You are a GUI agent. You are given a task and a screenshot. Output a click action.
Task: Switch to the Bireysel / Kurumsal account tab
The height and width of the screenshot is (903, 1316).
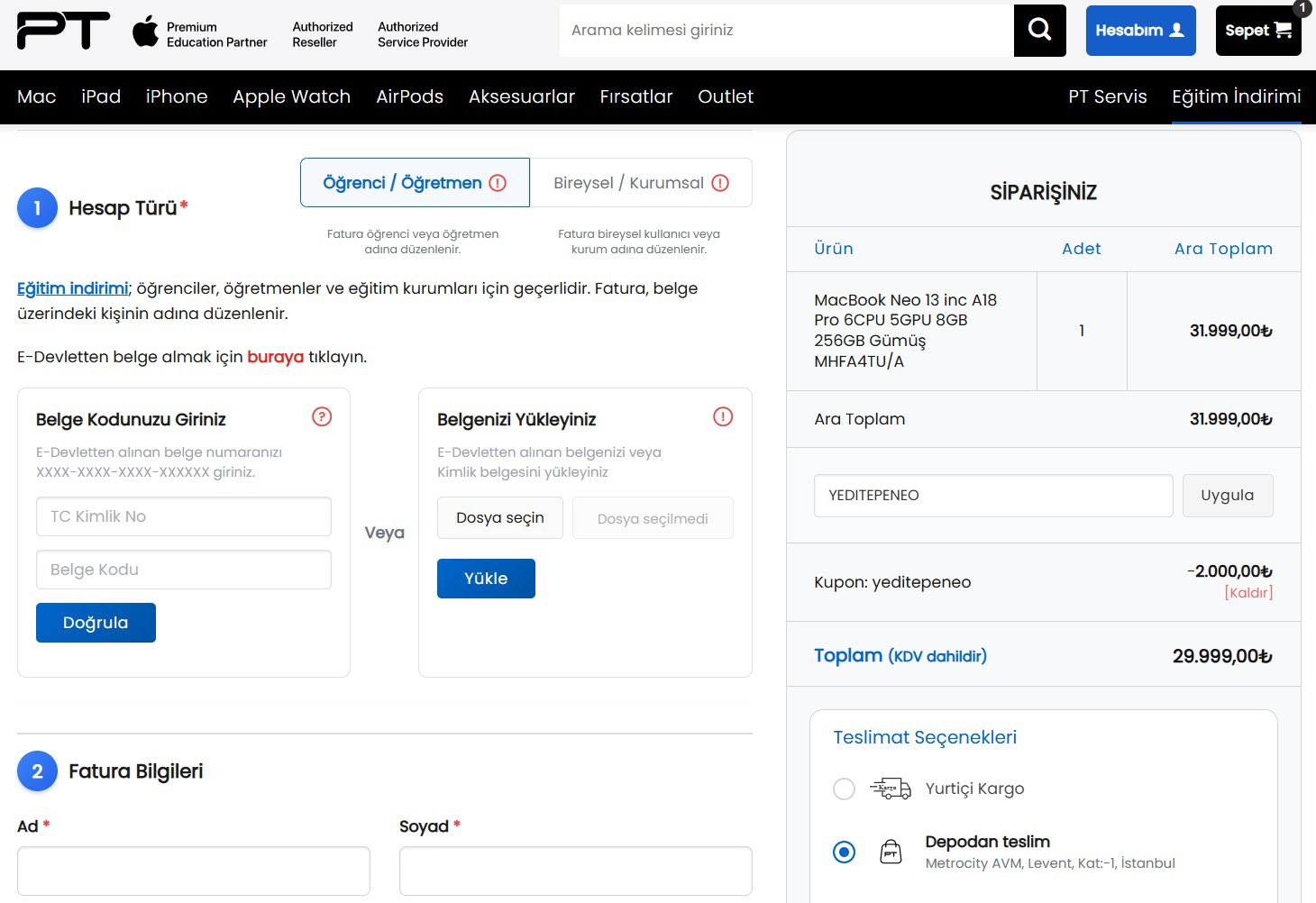(641, 183)
